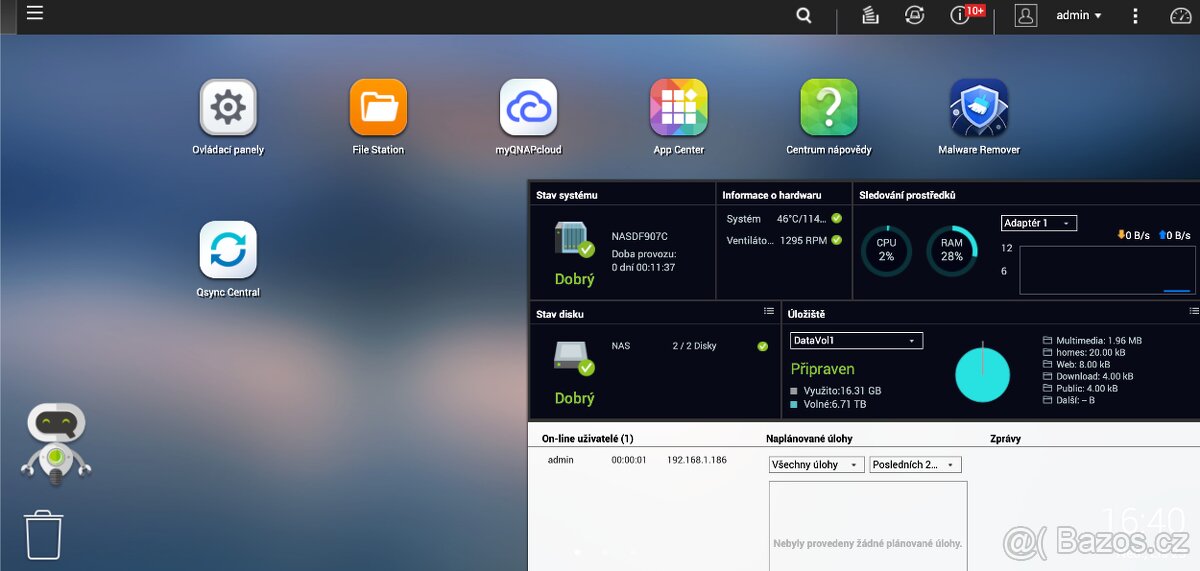
Task: Click Dobrý status in Stav disku
Action: (575, 398)
